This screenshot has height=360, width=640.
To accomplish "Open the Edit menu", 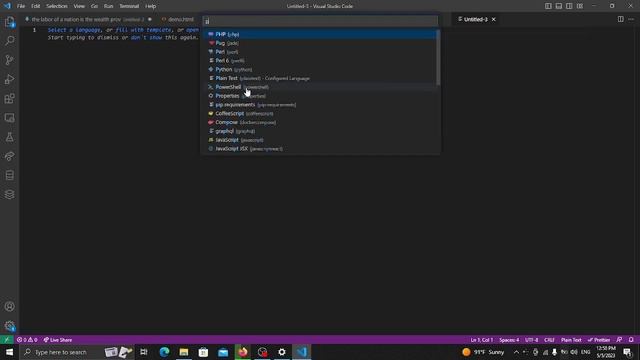I will tap(36, 6).
